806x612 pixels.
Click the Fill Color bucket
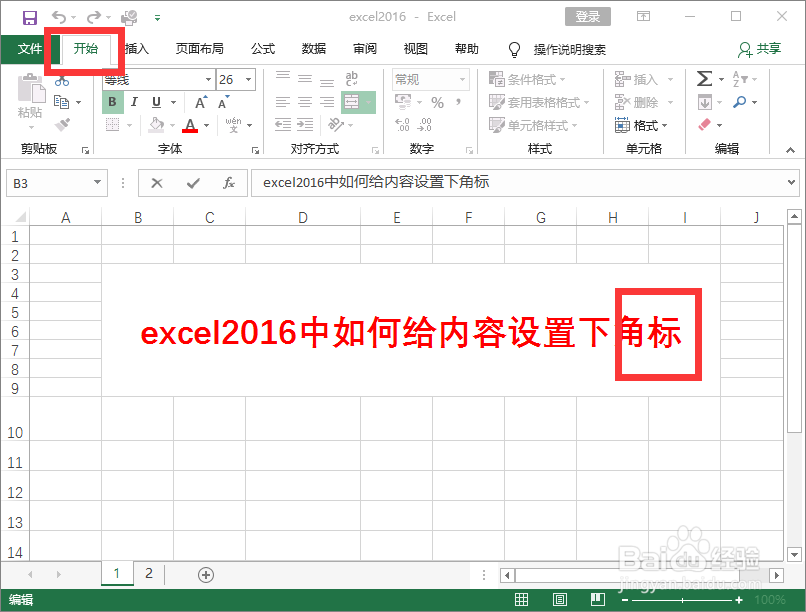(156, 124)
